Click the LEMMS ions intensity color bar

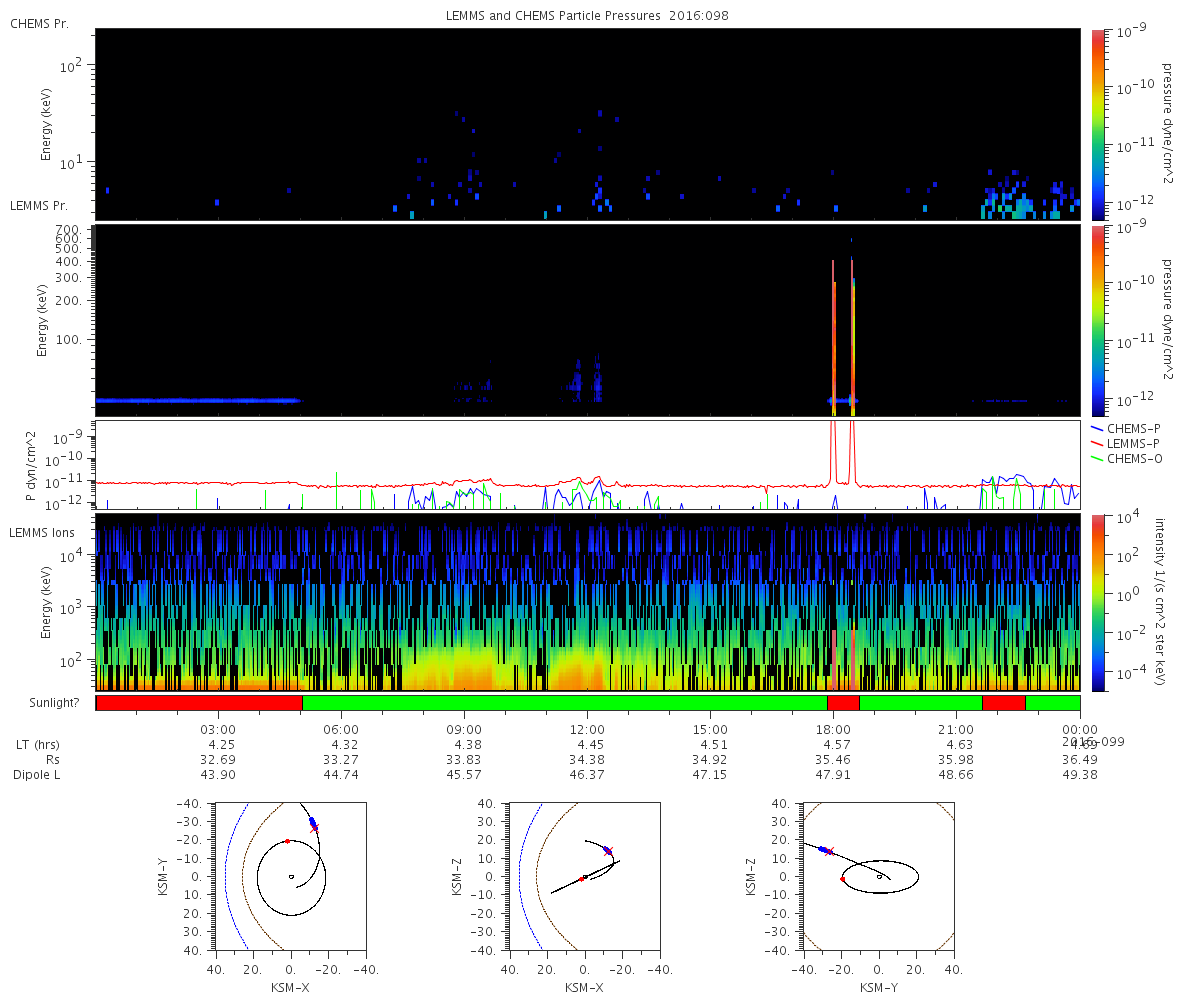[1097, 602]
